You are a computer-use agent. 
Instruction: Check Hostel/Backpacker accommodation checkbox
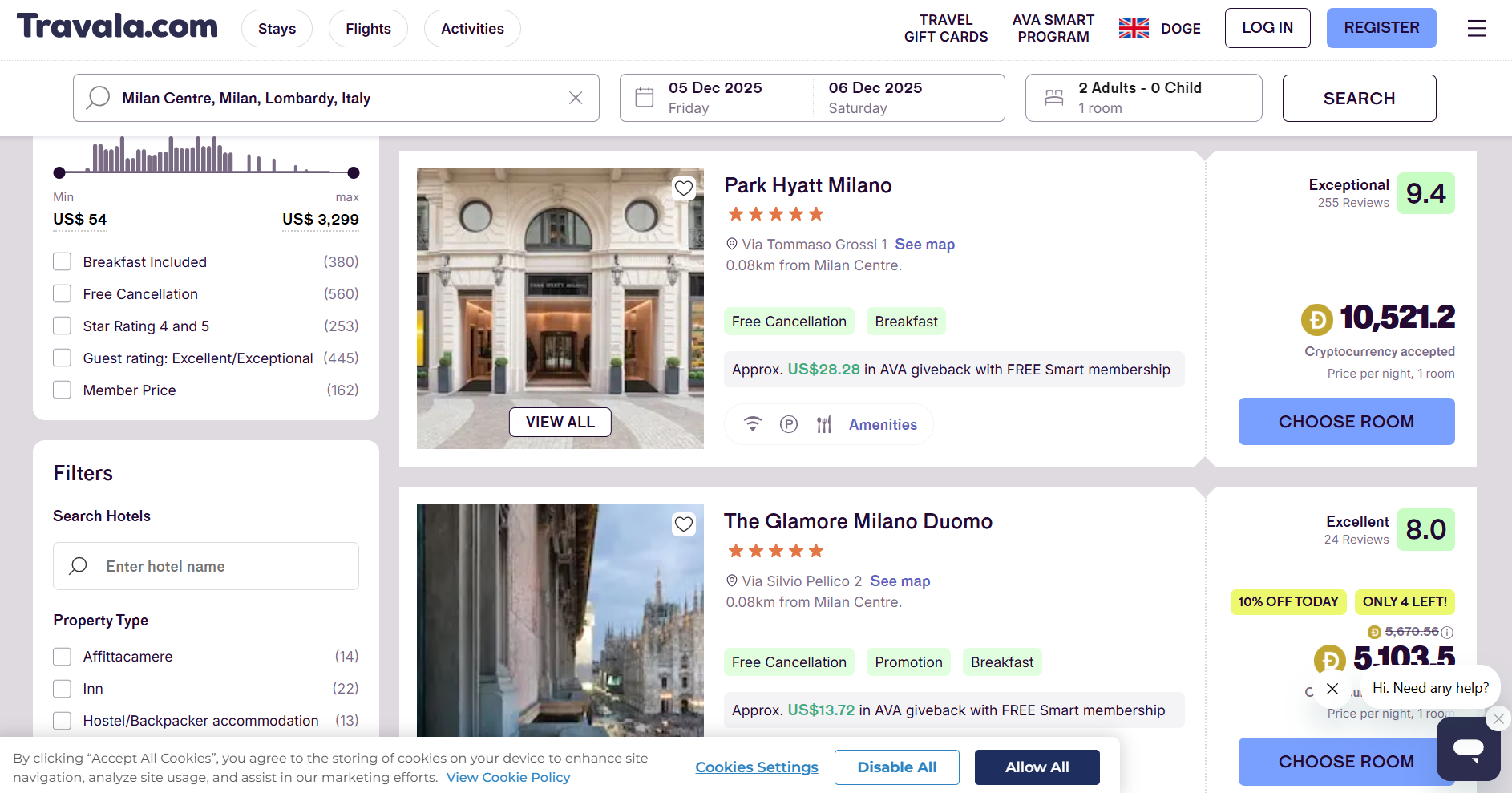[62, 721]
